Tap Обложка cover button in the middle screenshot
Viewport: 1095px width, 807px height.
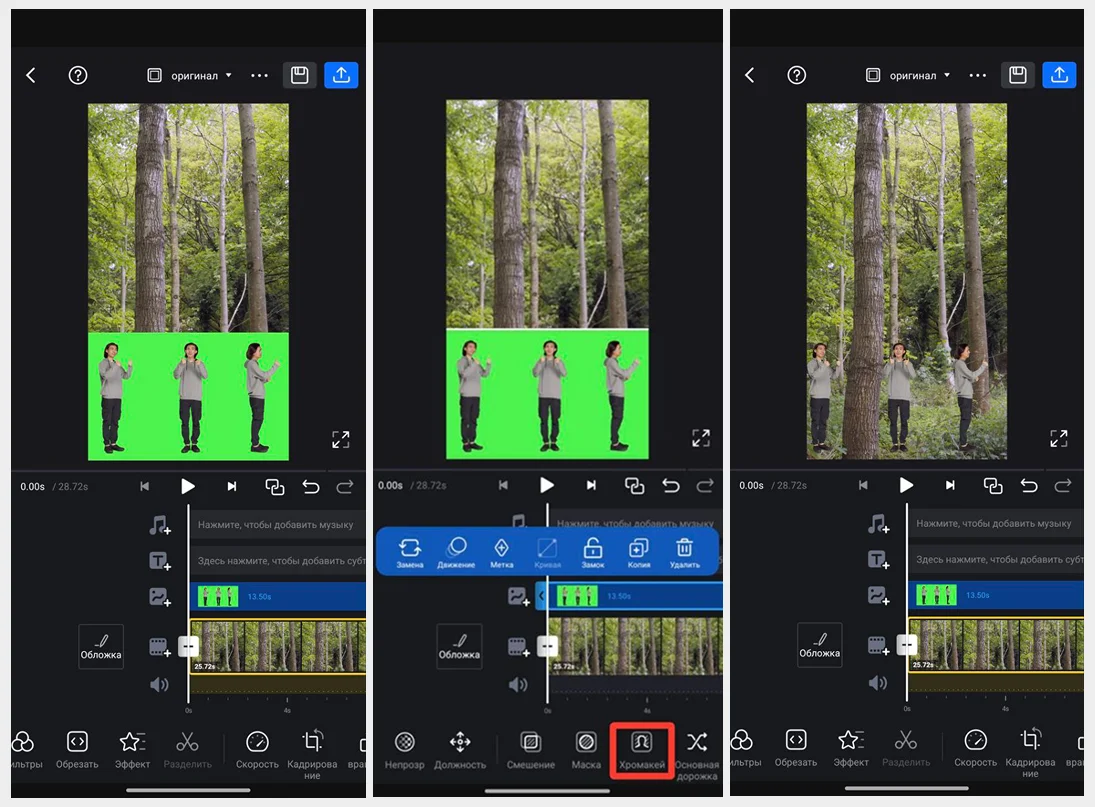pyautogui.click(x=459, y=647)
